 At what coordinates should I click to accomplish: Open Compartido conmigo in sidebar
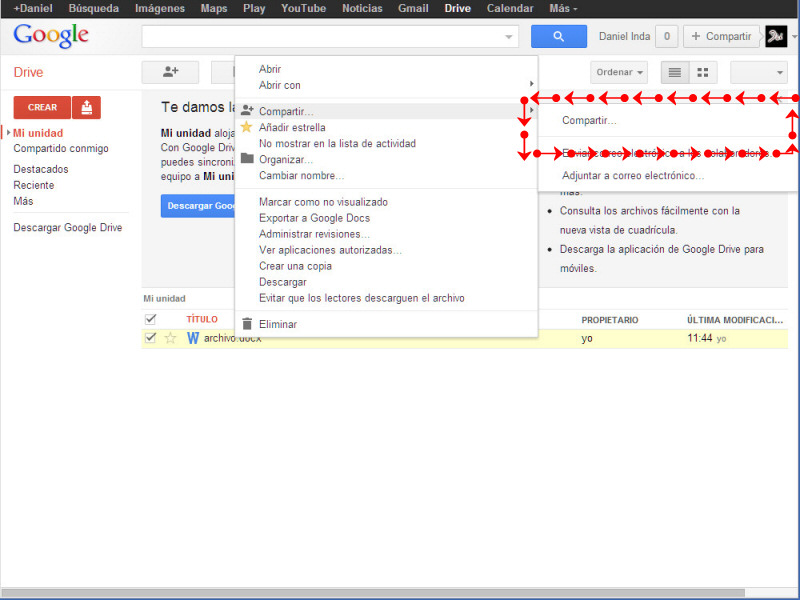61,148
